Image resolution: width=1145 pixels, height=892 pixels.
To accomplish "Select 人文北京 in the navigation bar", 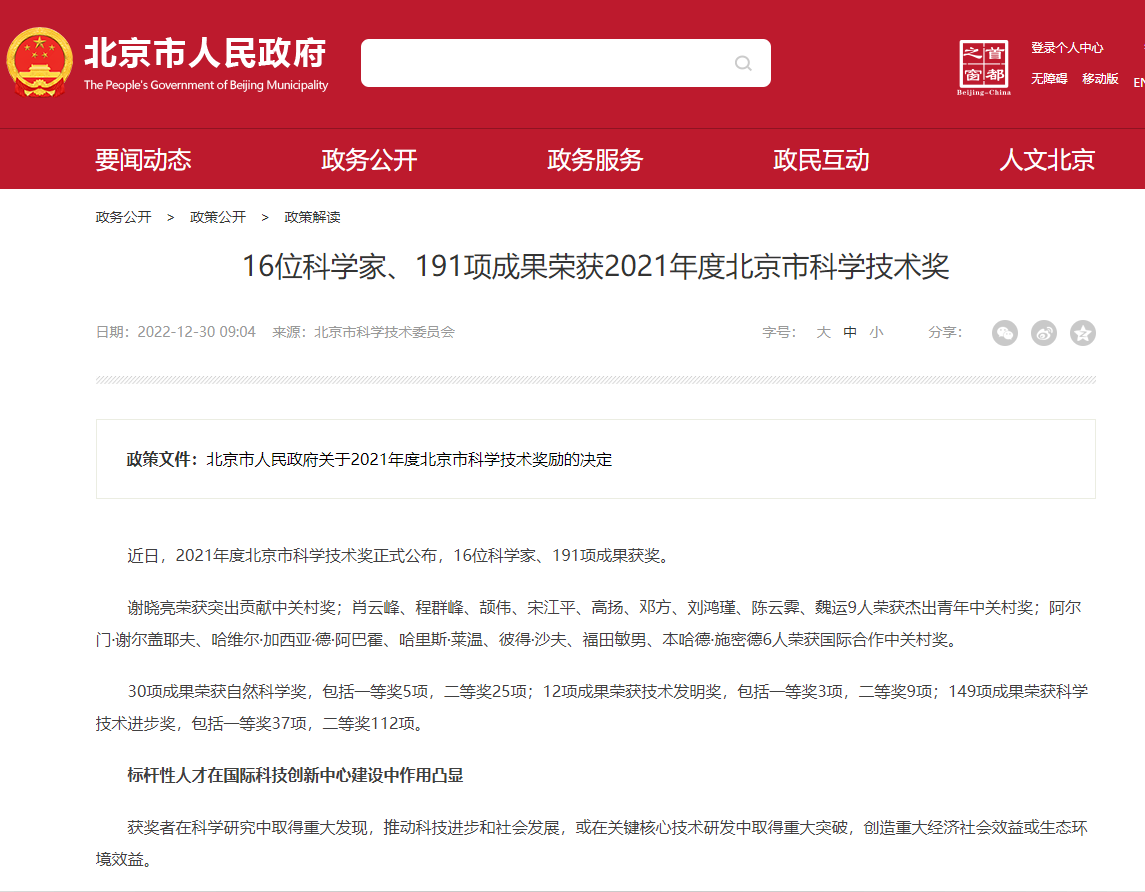I will point(1047,160).
